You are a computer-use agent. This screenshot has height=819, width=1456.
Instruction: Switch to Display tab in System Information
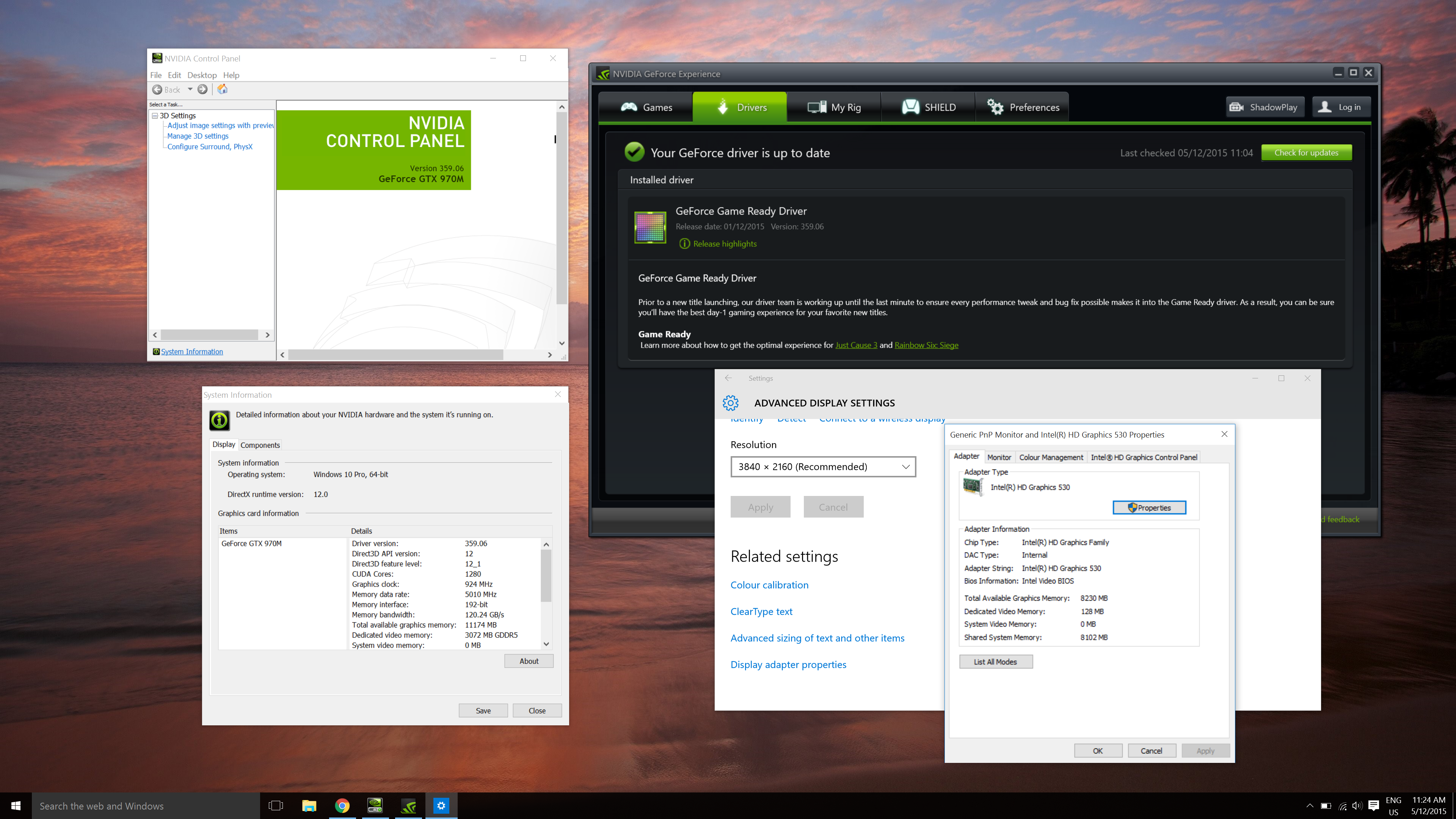(x=224, y=444)
